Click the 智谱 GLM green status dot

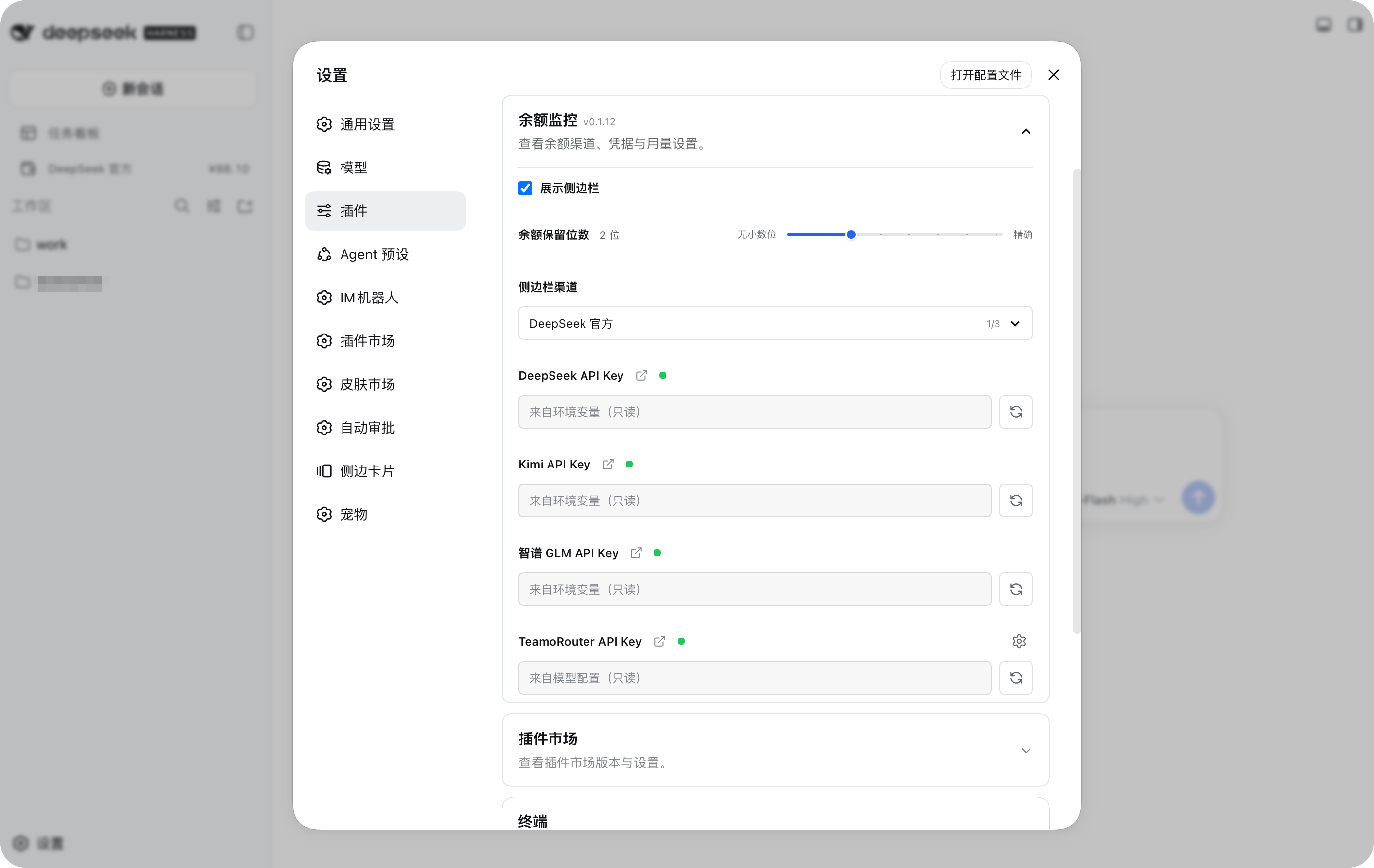pyautogui.click(x=657, y=553)
